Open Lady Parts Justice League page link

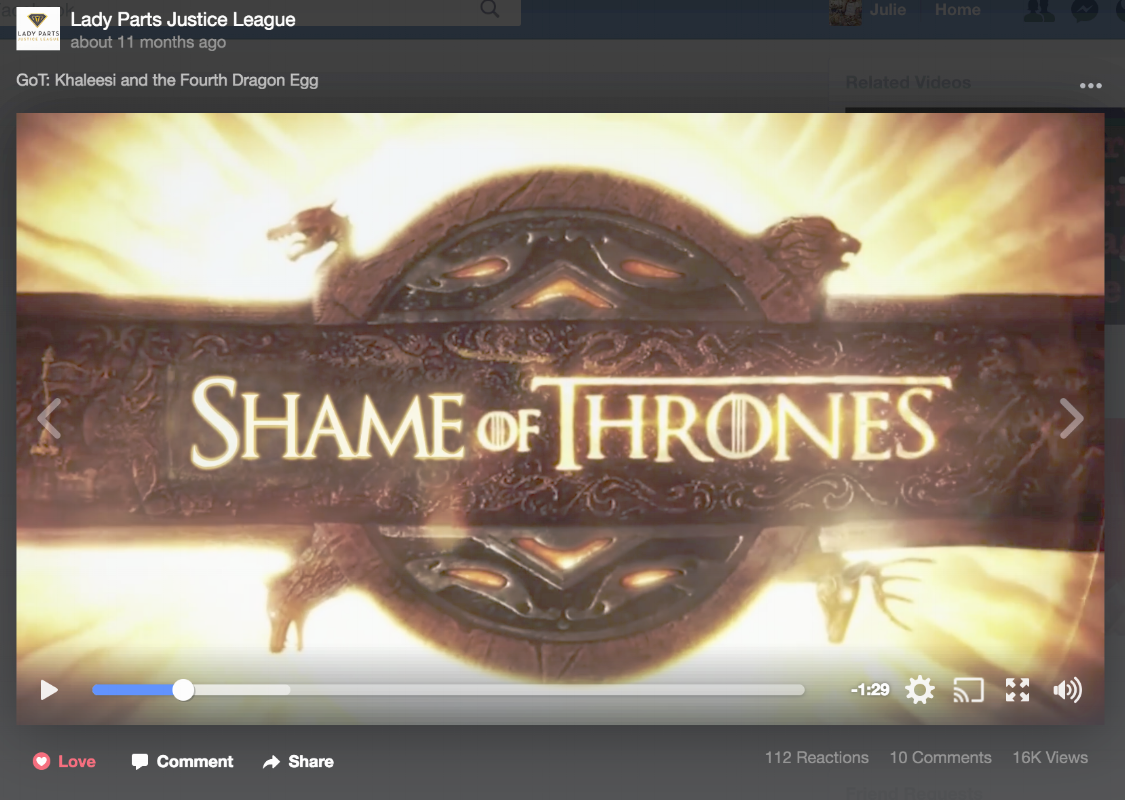(183, 19)
